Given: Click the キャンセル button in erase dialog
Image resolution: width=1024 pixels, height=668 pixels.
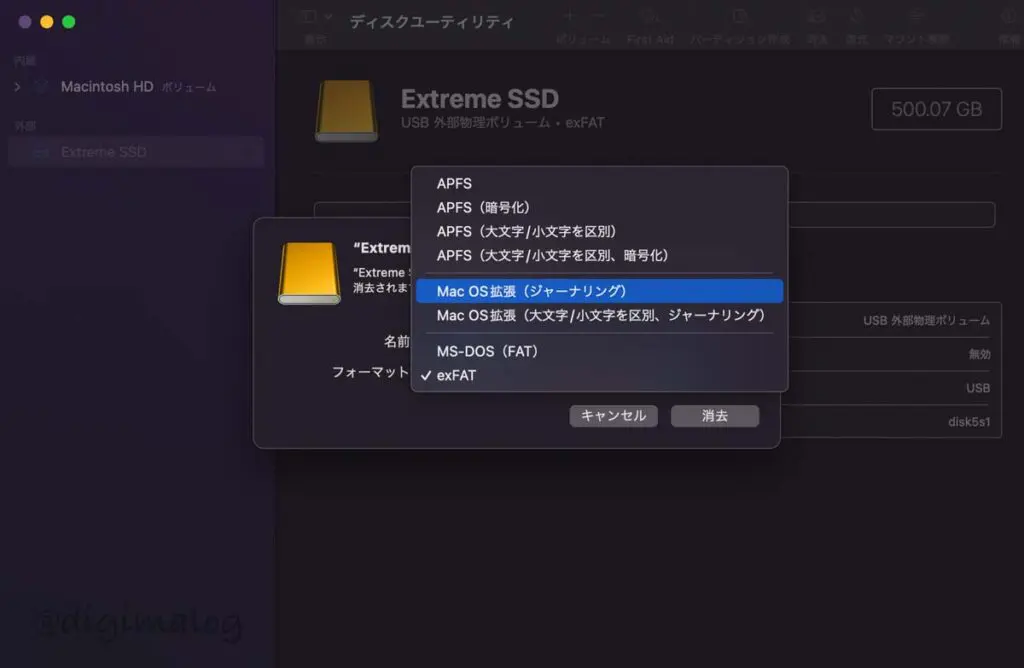Looking at the screenshot, I should click(x=613, y=416).
